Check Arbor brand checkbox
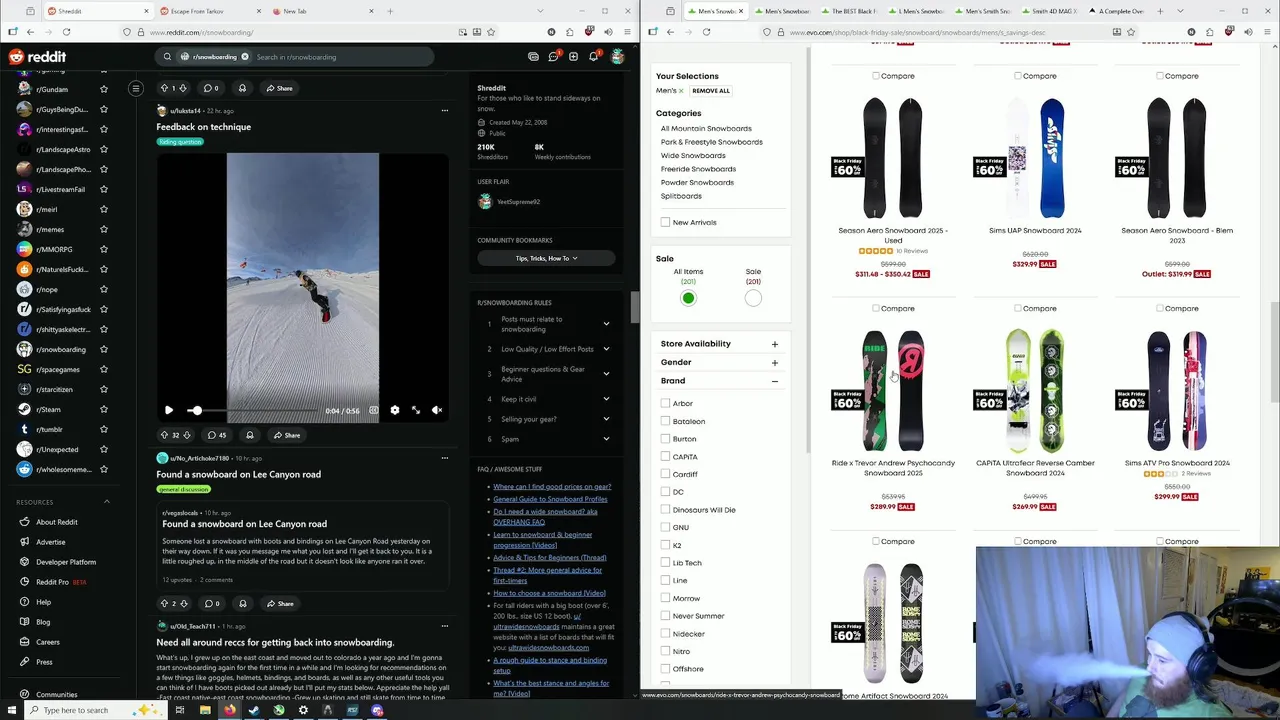This screenshot has width=1280, height=720. click(665, 403)
